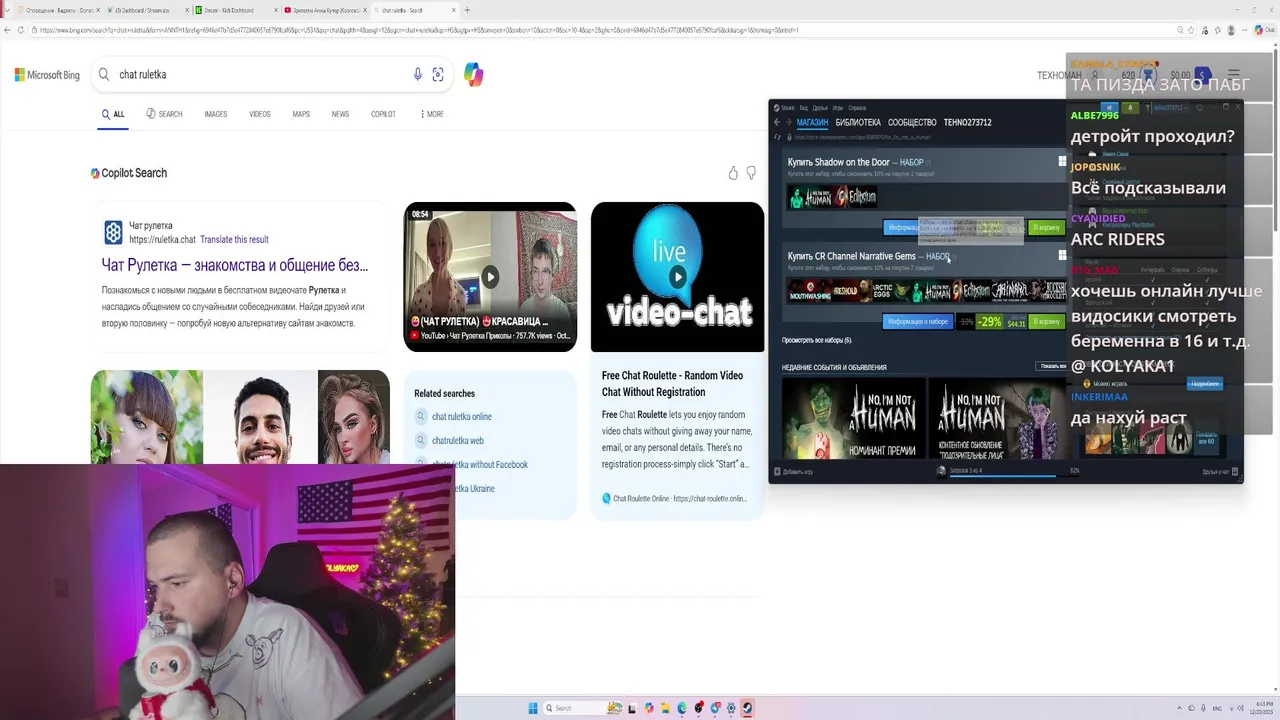Open Copilot via colorful logo beside search box
This screenshot has width=1280, height=720.
474,74
